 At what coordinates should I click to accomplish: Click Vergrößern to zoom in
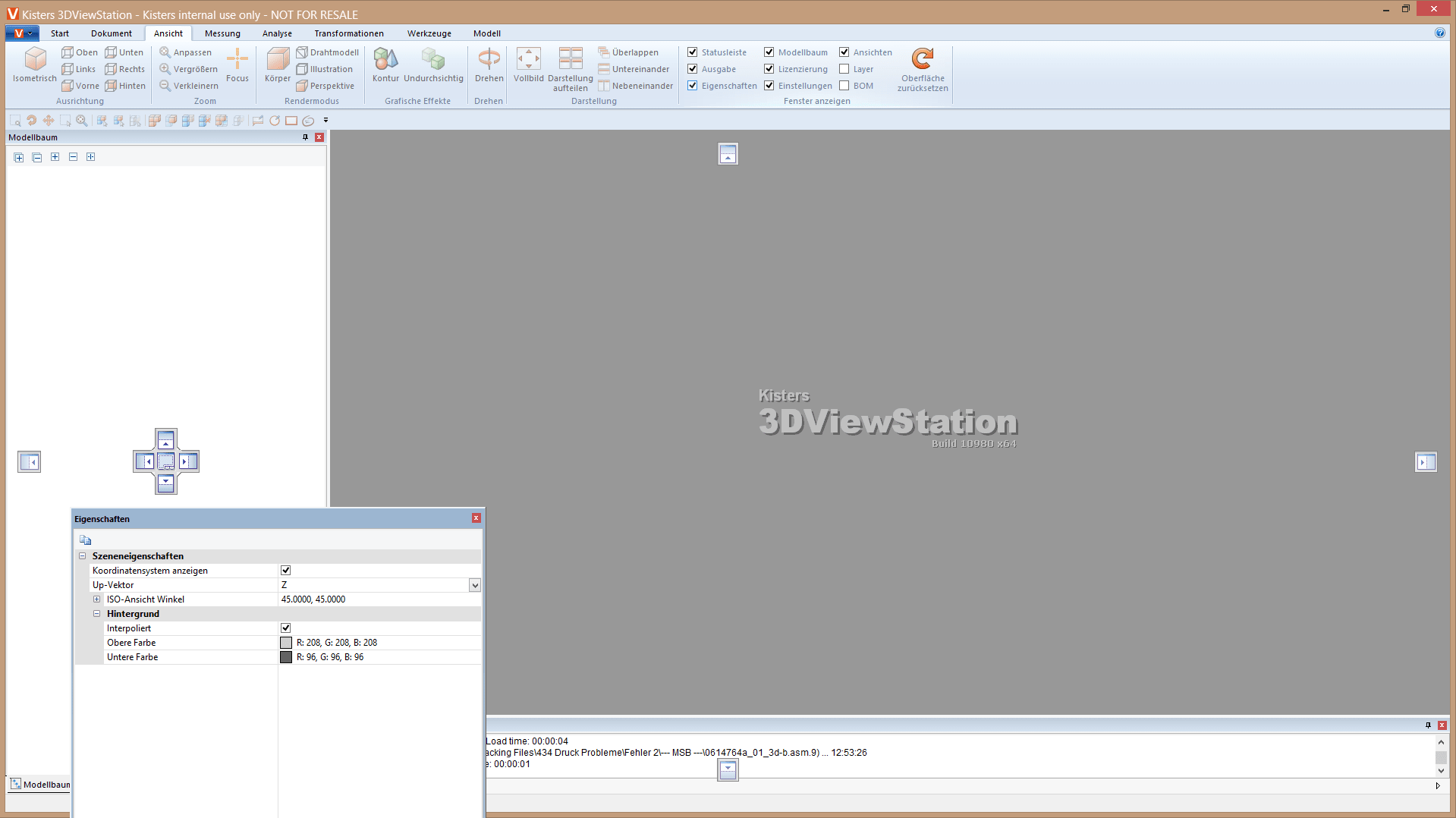pyautogui.click(x=188, y=69)
